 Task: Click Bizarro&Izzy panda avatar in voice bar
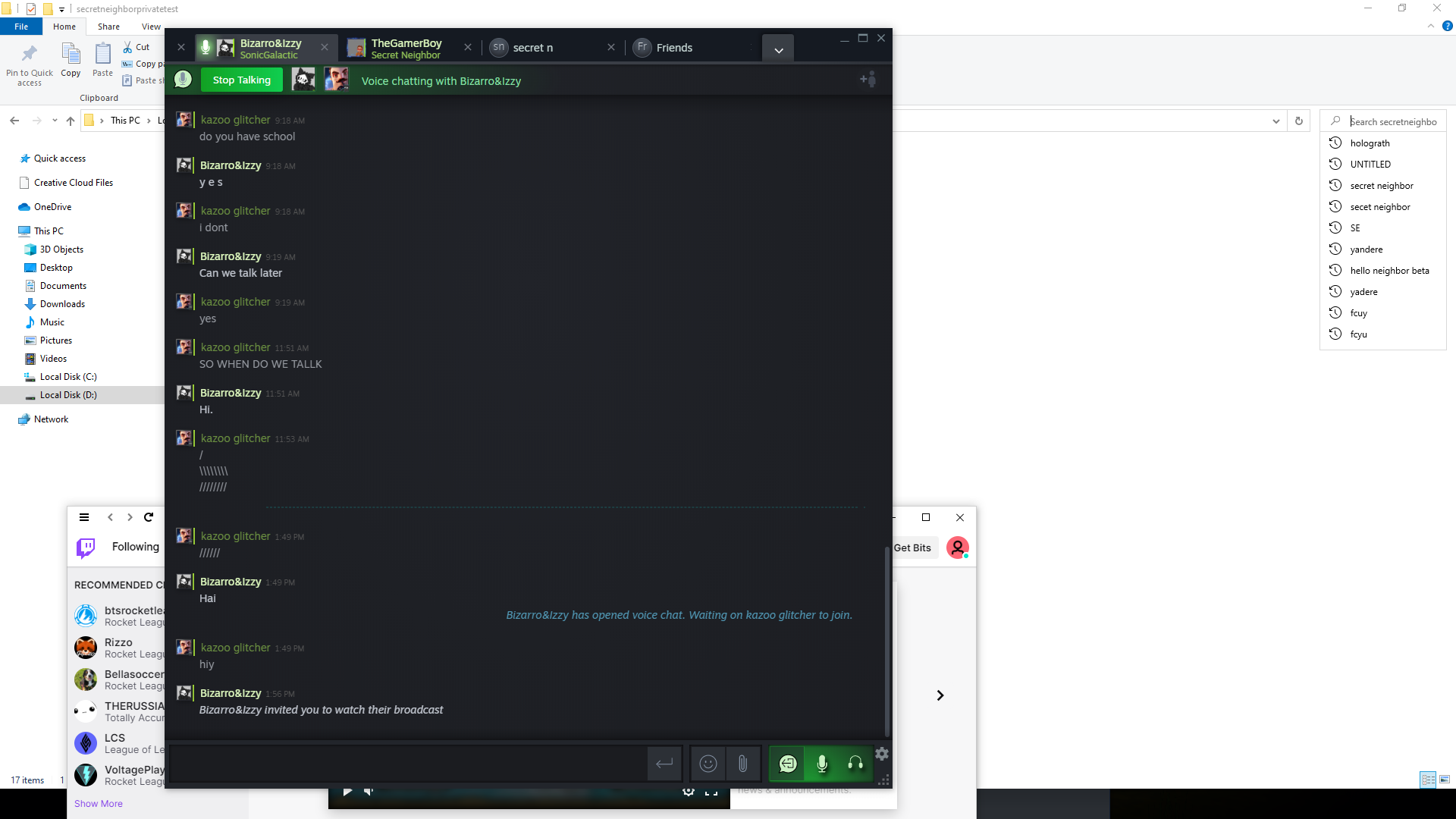click(303, 80)
